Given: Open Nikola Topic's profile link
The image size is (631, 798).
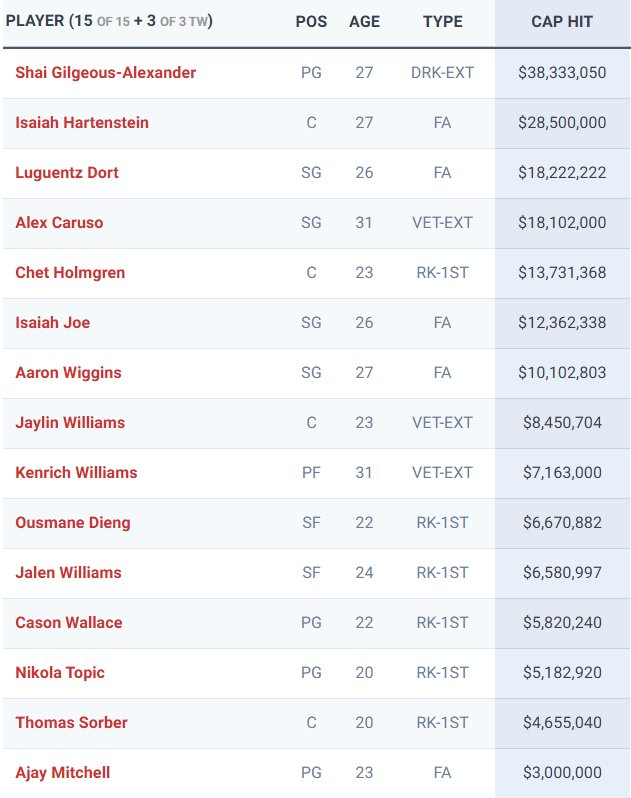Looking at the screenshot, I should (x=60, y=673).
